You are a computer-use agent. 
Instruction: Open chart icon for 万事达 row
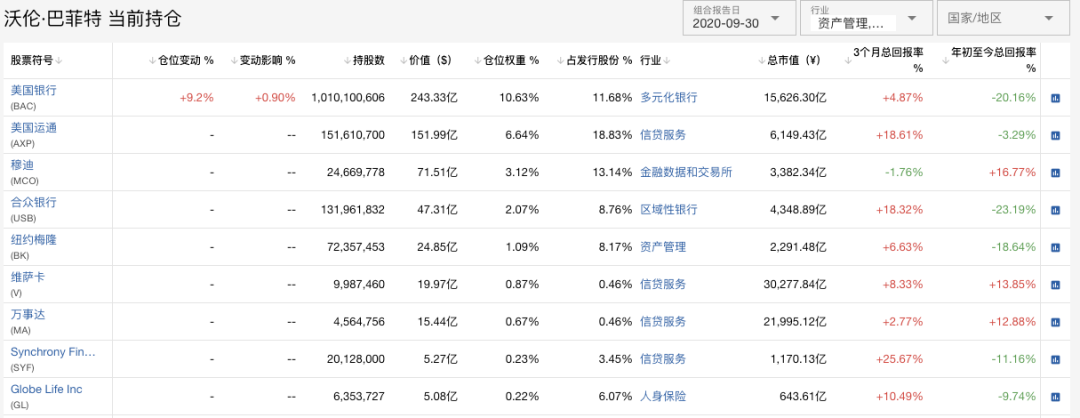[1055, 322]
